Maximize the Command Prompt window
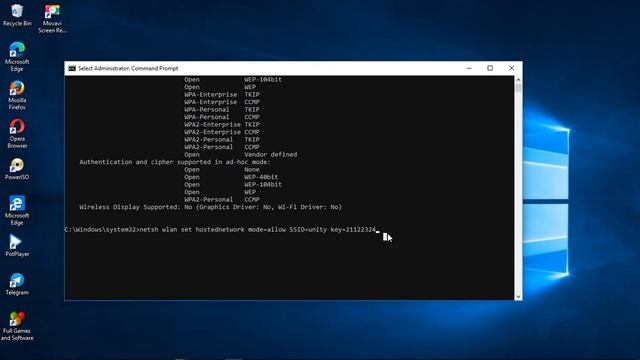Screen dimensions: 640x360 tap(490, 68)
